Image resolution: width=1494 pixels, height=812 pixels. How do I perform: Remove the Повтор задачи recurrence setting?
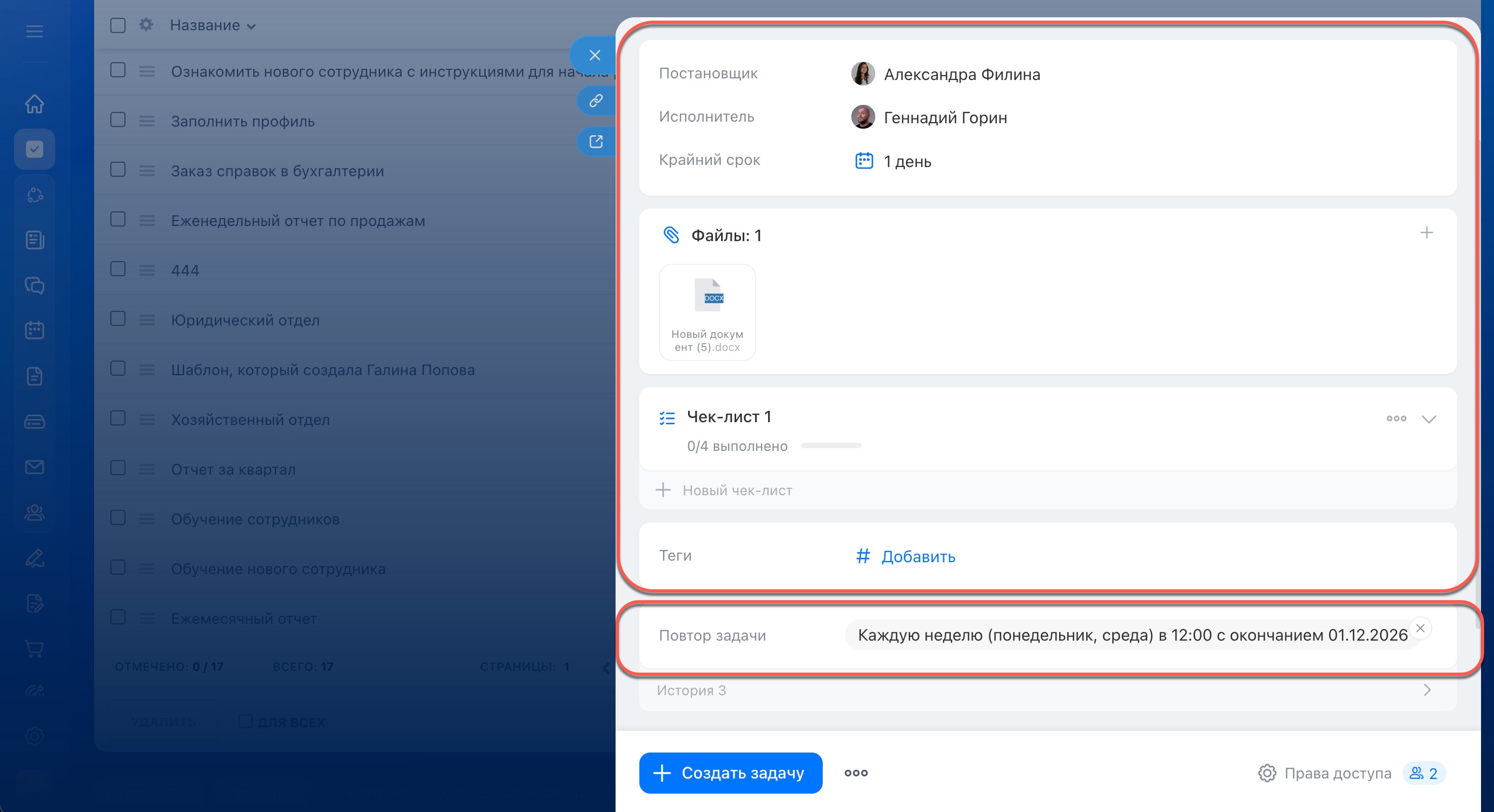(1420, 628)
